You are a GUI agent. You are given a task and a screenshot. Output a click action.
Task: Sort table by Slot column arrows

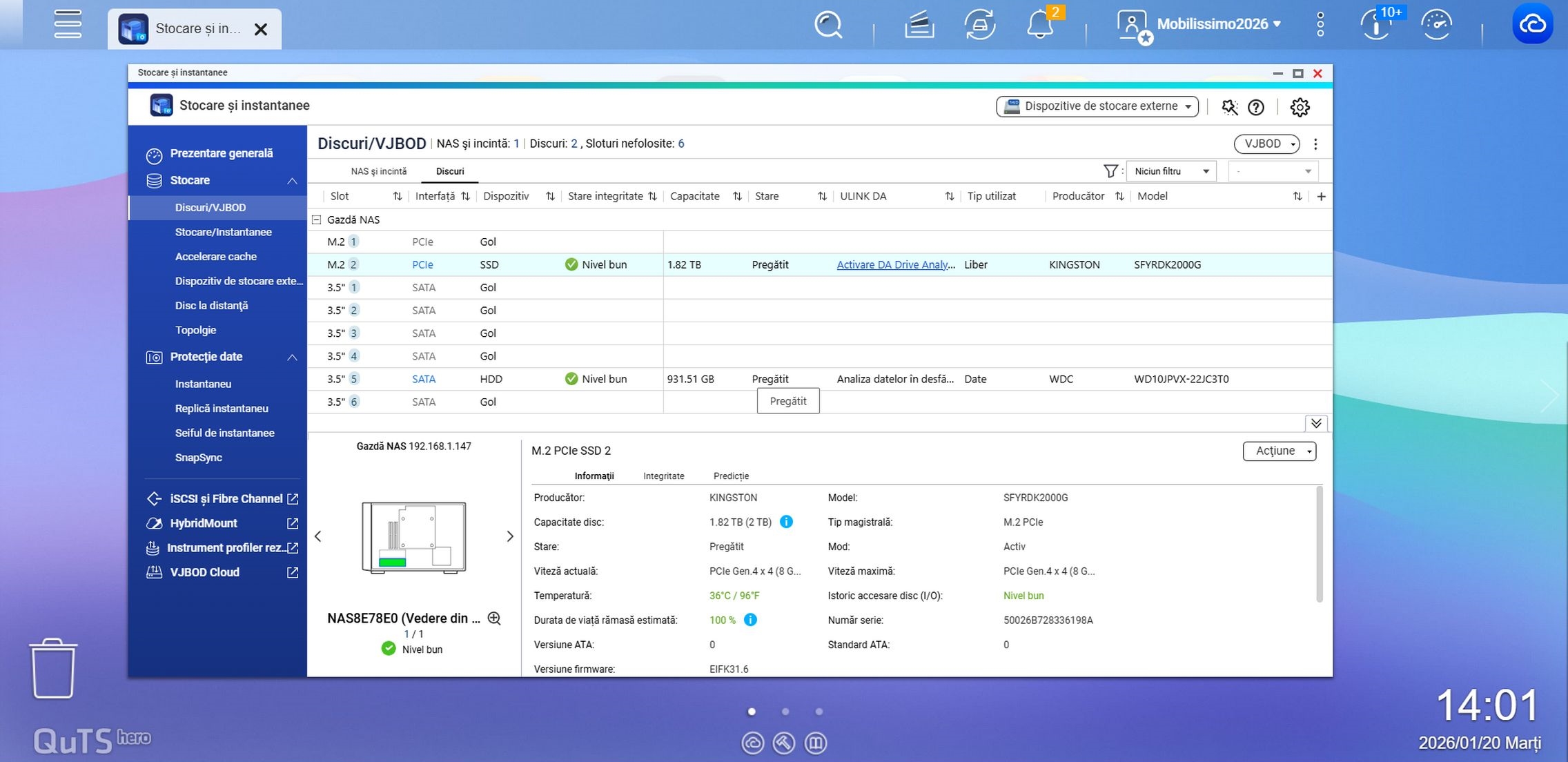398,197
